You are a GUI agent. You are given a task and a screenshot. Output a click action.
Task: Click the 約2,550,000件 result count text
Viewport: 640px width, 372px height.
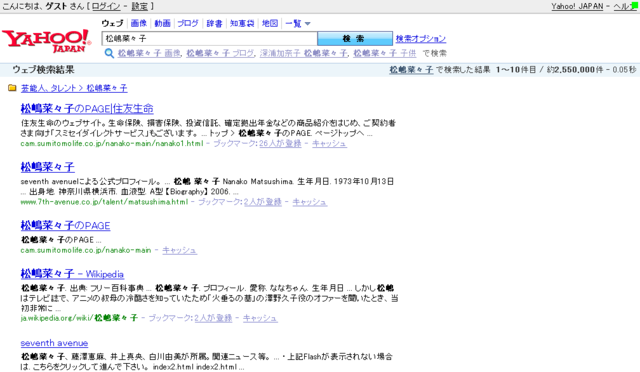(575, 70)
